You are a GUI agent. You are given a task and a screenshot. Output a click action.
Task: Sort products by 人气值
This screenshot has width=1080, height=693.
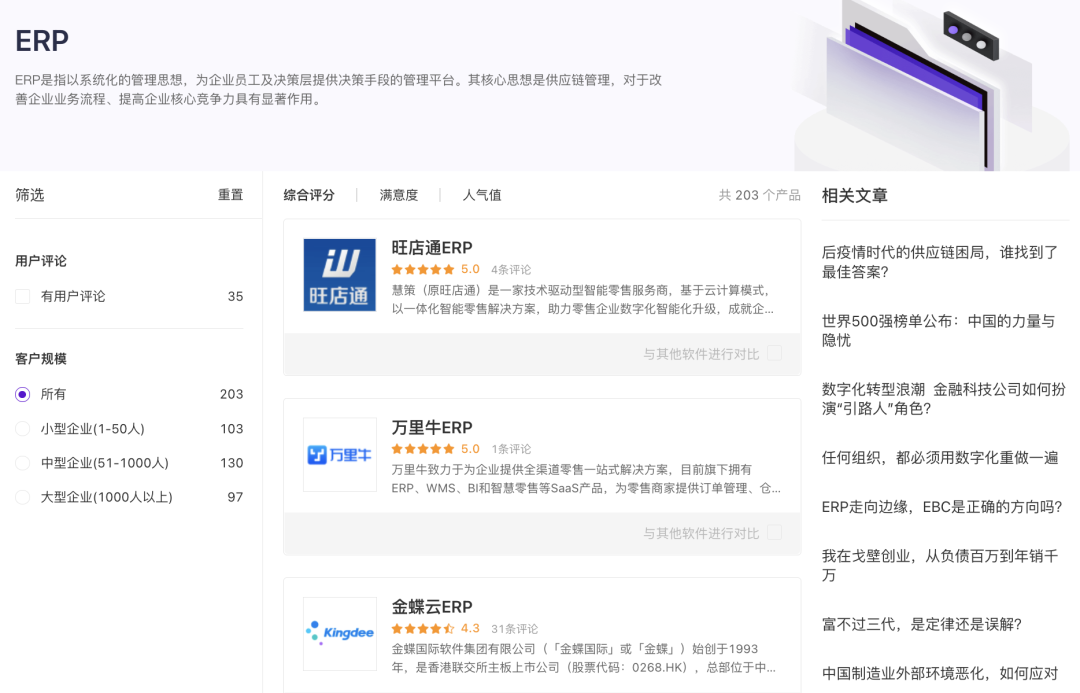point(482,195)
